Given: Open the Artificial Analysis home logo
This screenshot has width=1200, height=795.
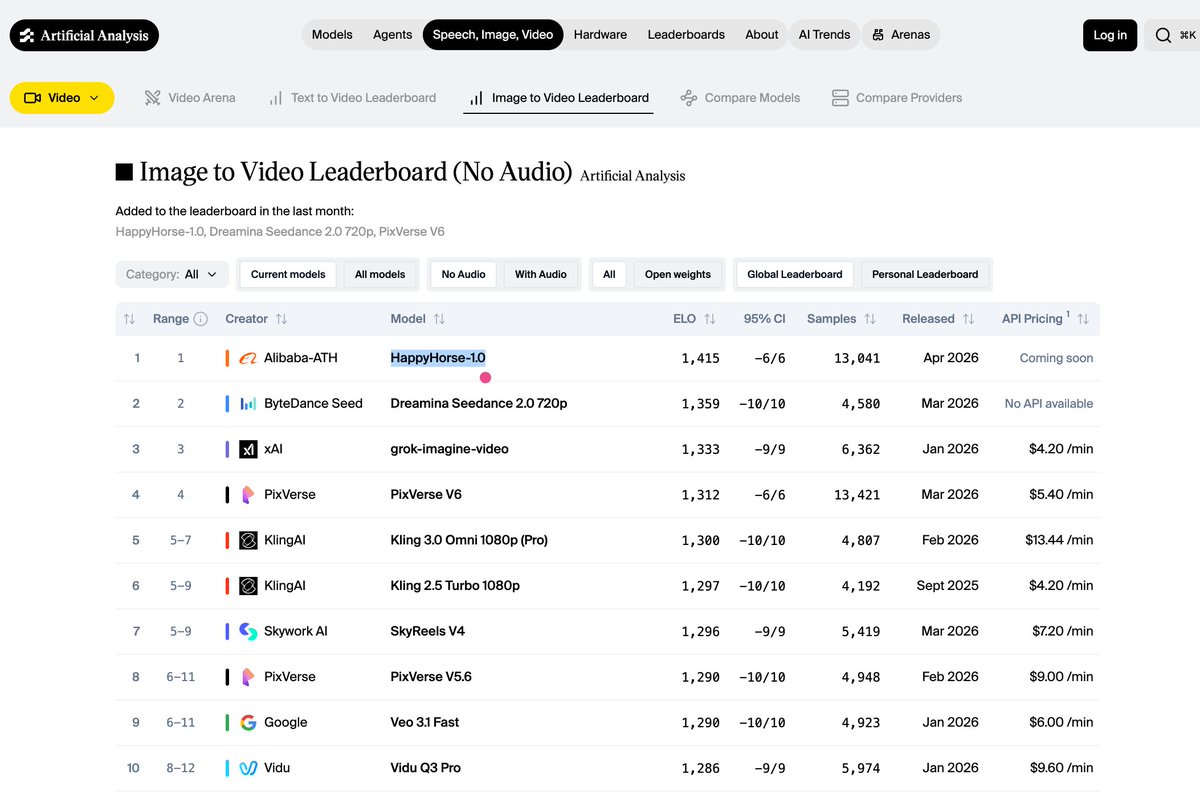Looking at the screenshot, I should [84, 35].
